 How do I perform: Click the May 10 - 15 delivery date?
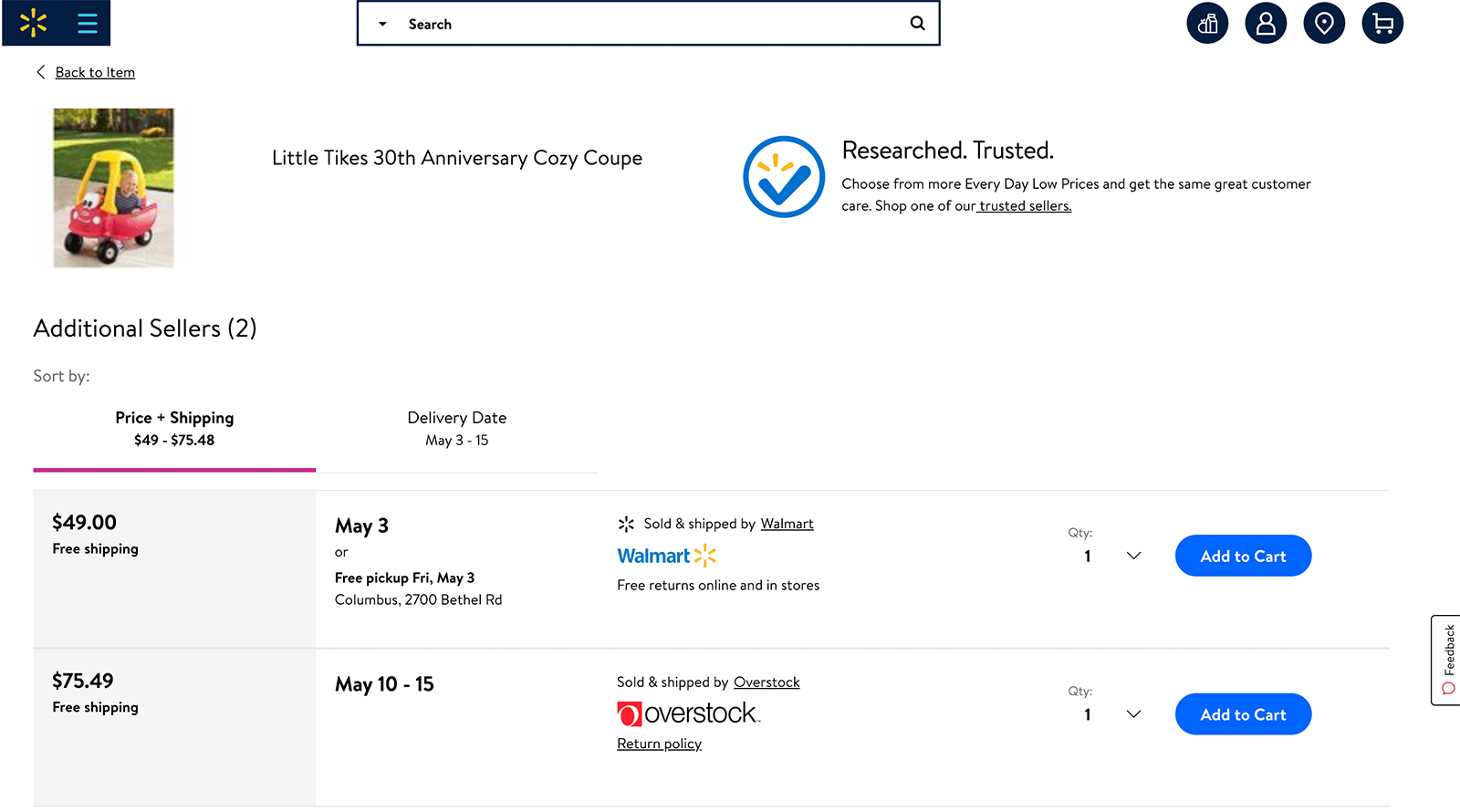(x=384, y=684)
